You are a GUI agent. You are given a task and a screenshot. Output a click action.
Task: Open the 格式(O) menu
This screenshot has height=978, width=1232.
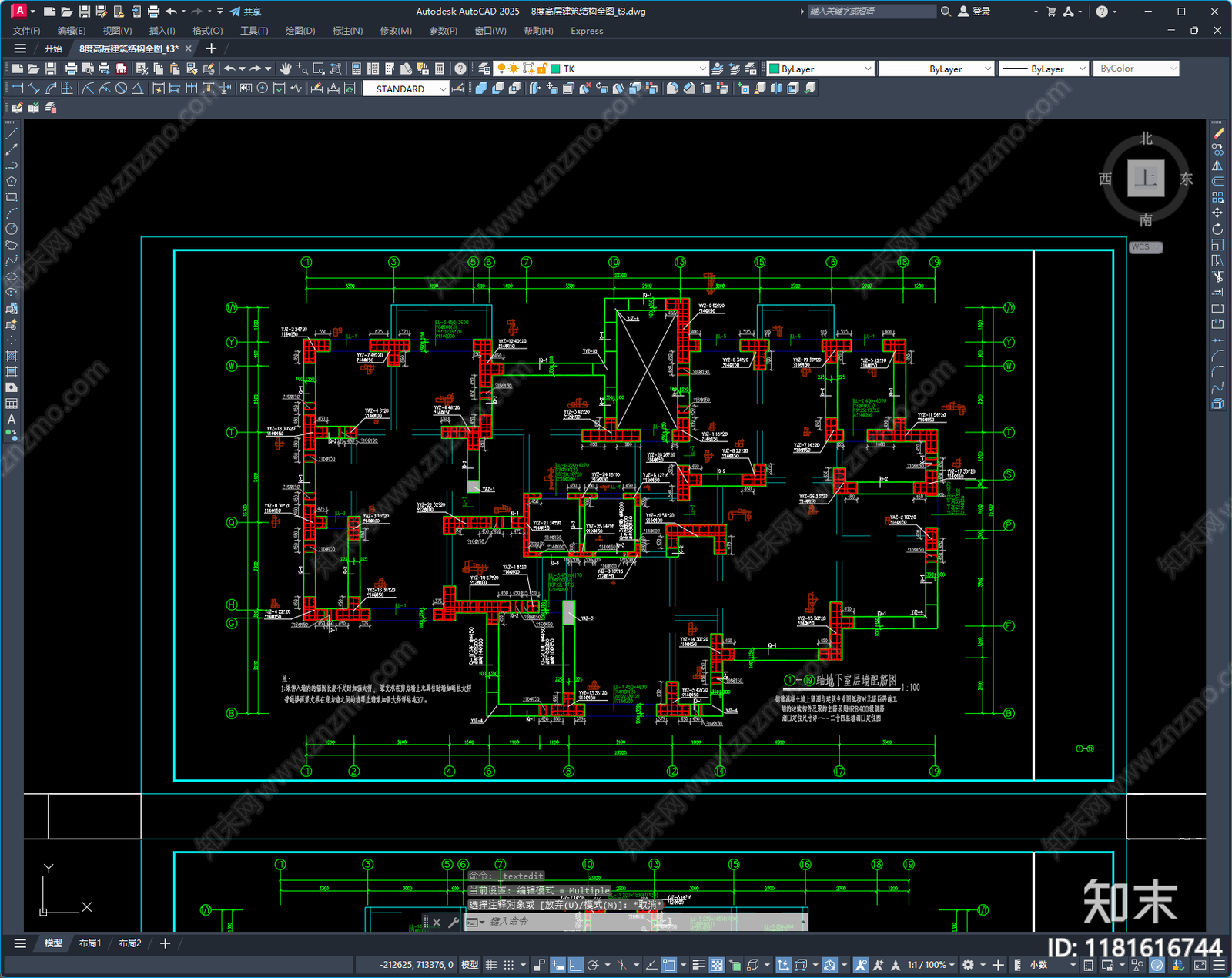(207, 31)
